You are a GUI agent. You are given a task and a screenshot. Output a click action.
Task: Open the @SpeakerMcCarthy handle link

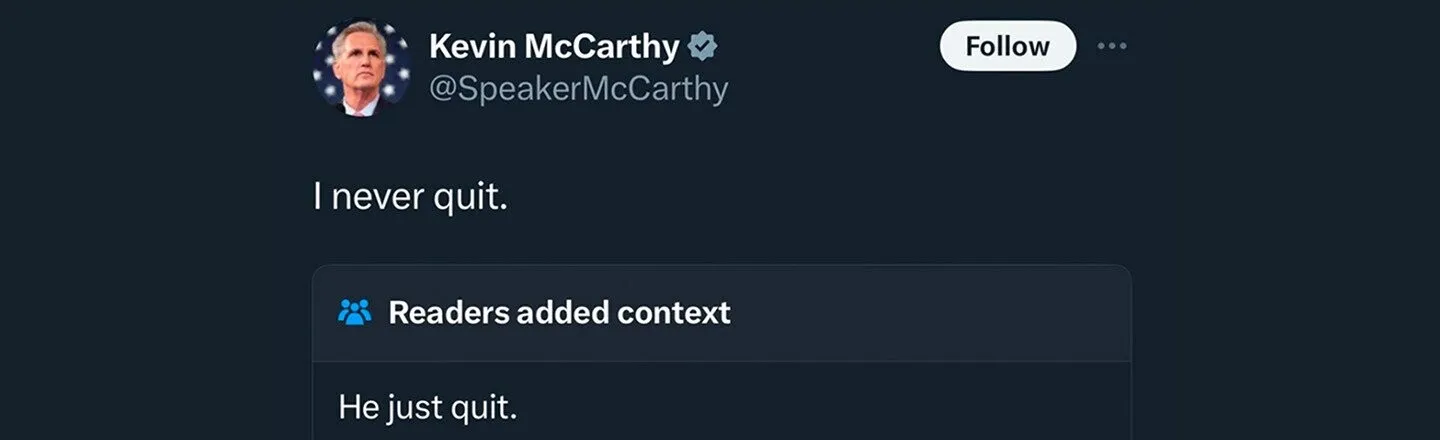click(578, 89)
